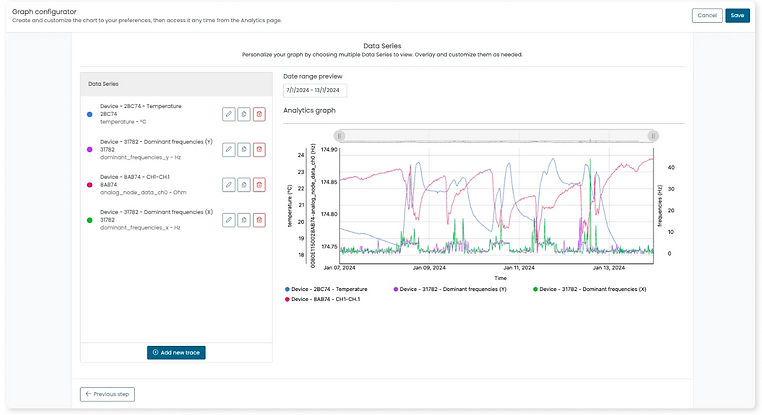Screen dimensions: 762x415
Task: Click 'dominant_frequencies_x - Hz' subtitle
Action: 140,227
